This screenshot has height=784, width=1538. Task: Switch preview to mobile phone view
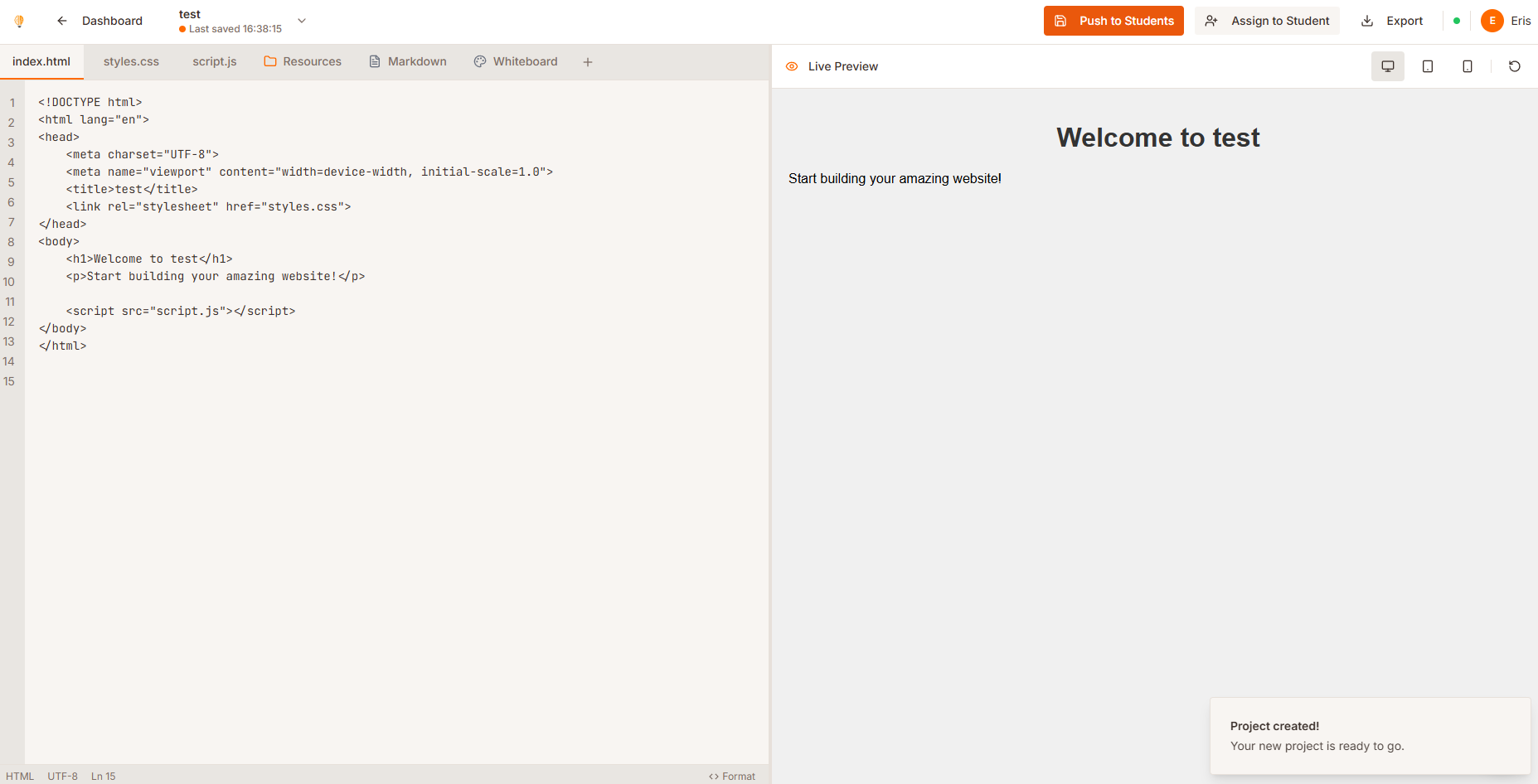[x=1468, y=66]
